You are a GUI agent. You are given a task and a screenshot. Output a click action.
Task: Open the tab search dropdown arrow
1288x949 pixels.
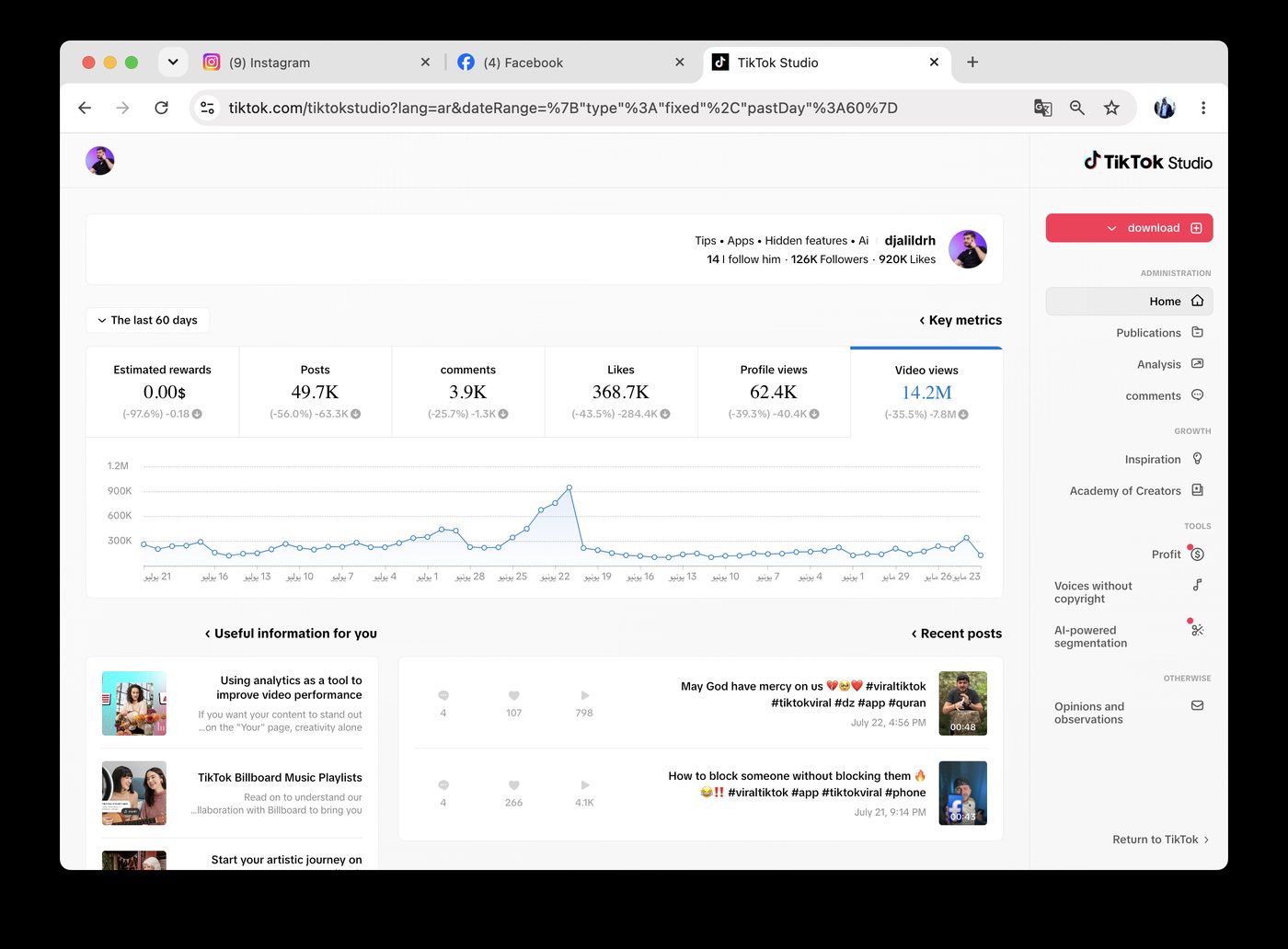point(173,63)
